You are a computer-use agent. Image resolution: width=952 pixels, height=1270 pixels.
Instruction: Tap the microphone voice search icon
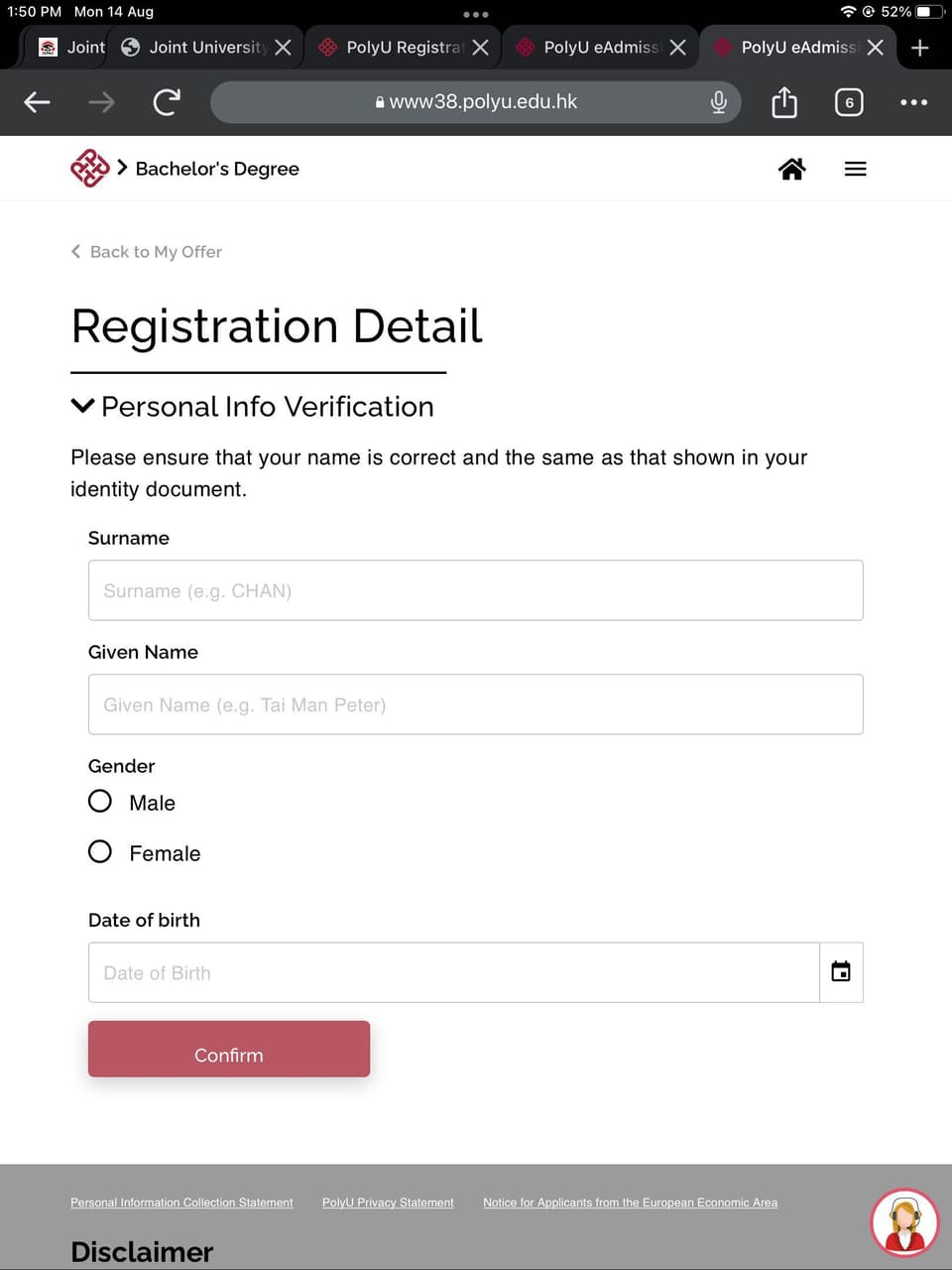click(719, 101)
